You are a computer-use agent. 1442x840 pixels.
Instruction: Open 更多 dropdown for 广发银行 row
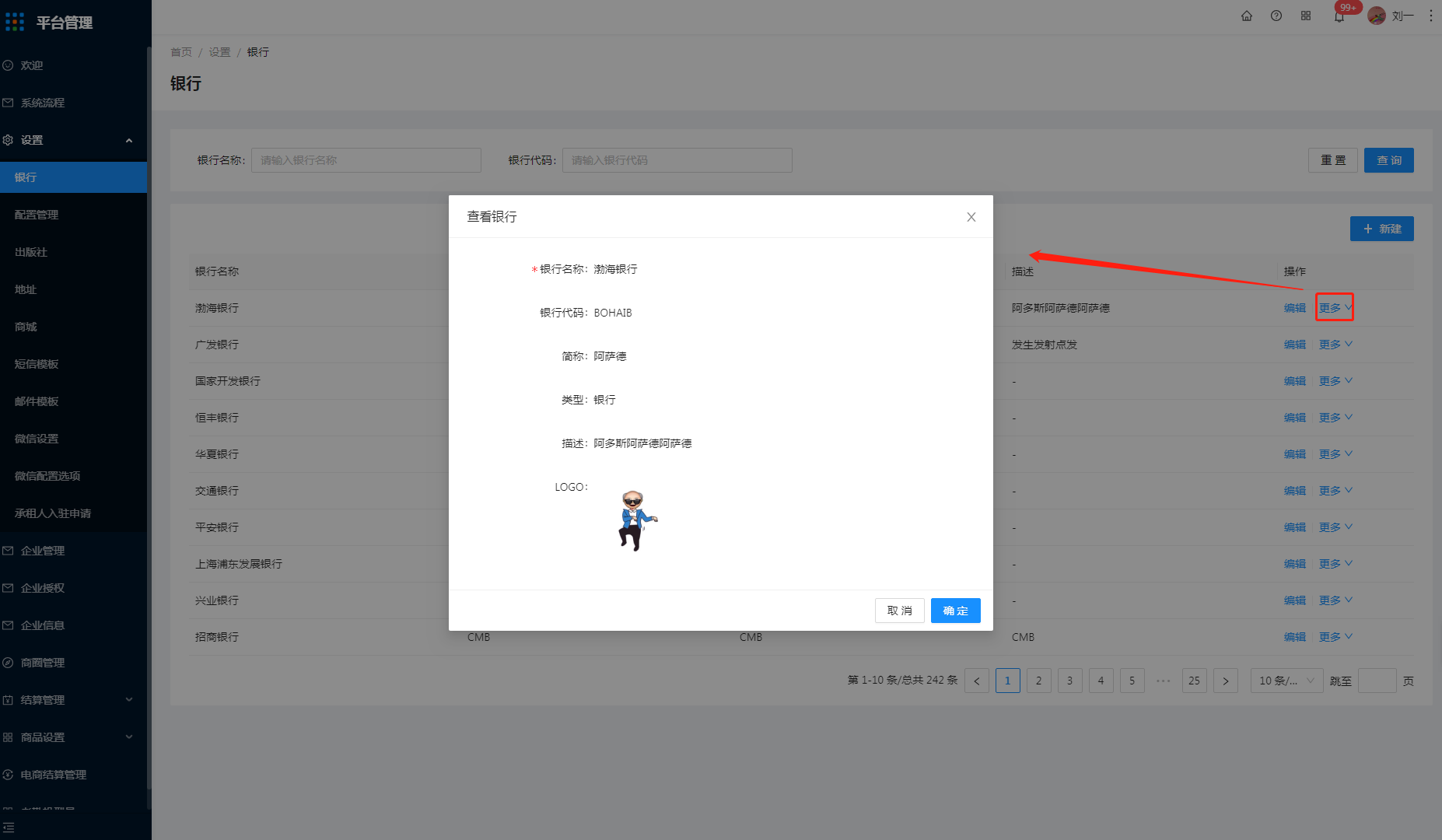(1335, 345)
